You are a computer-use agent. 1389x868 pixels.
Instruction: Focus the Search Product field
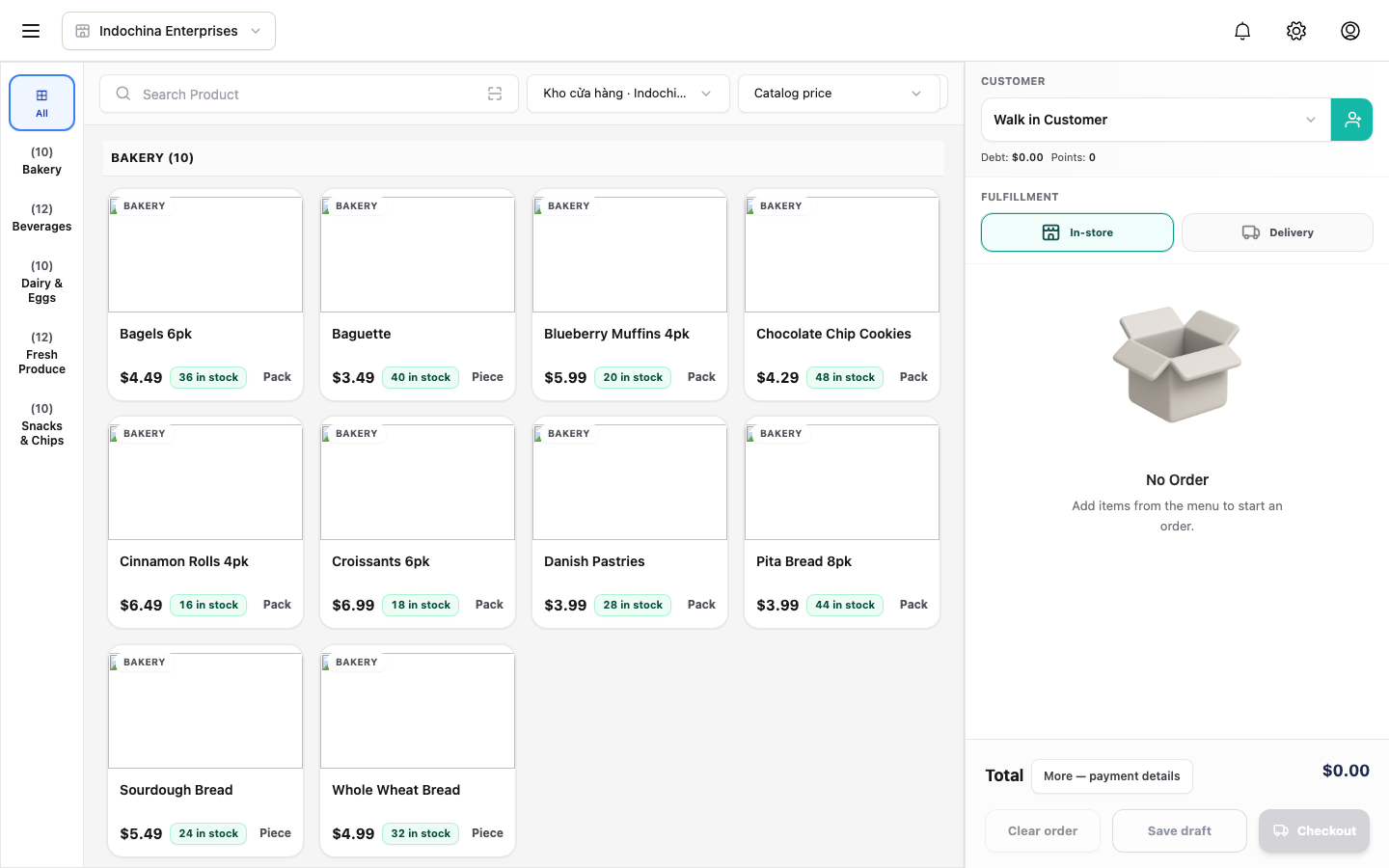point(309,94)
